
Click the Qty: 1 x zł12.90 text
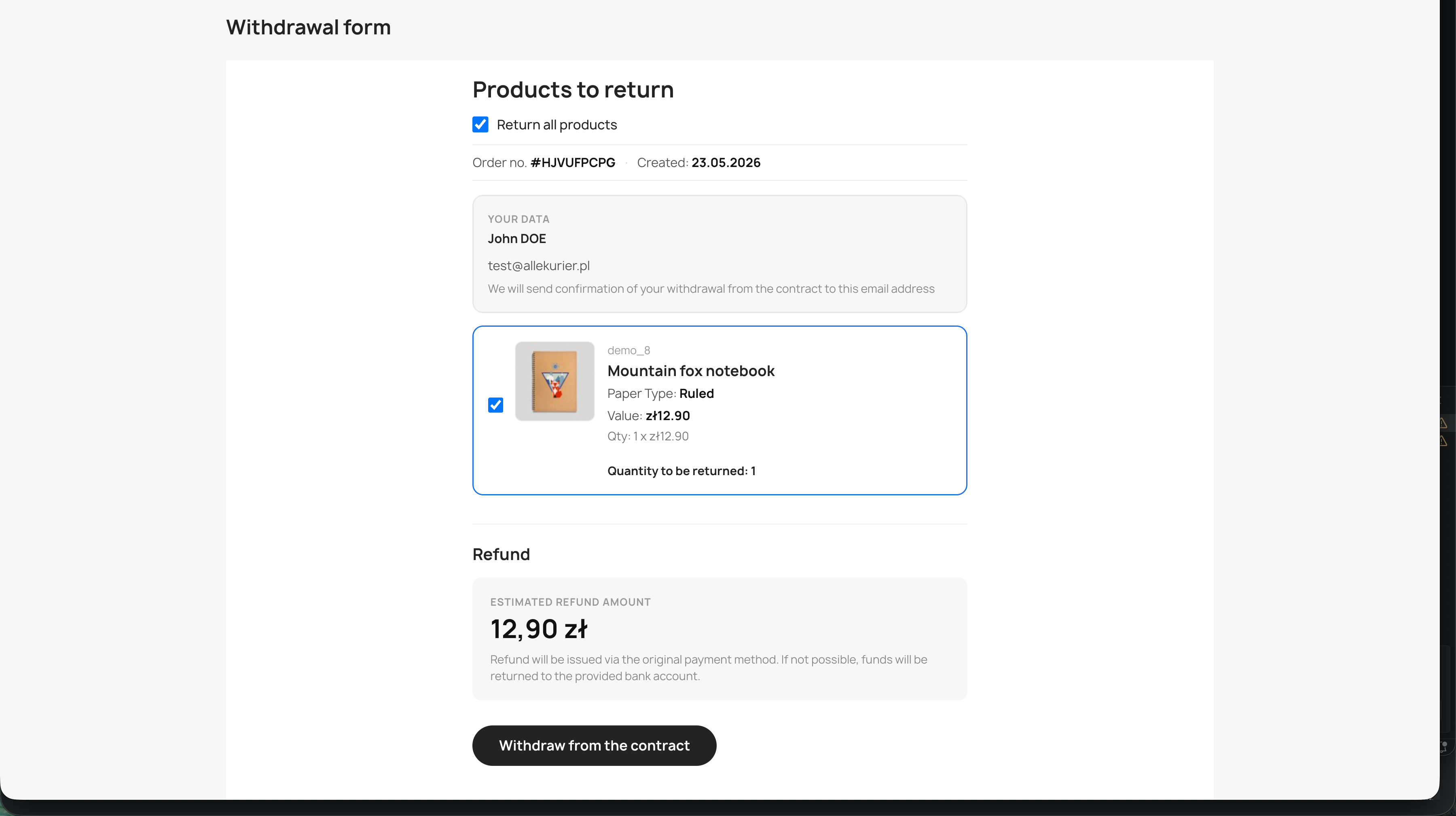[648, 436]
